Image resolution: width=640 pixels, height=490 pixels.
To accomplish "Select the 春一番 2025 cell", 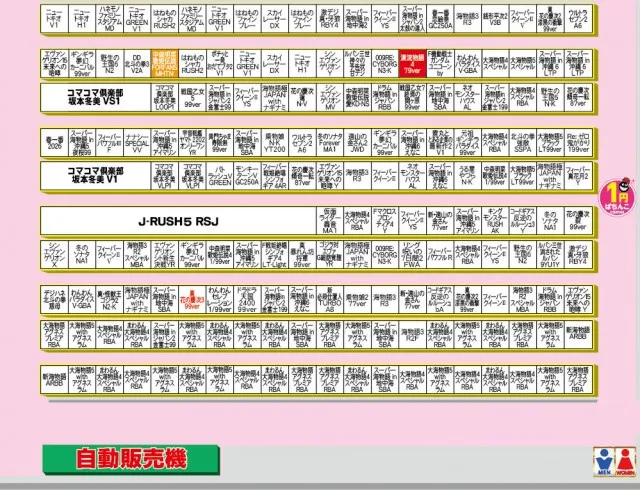I will [54, 143].
